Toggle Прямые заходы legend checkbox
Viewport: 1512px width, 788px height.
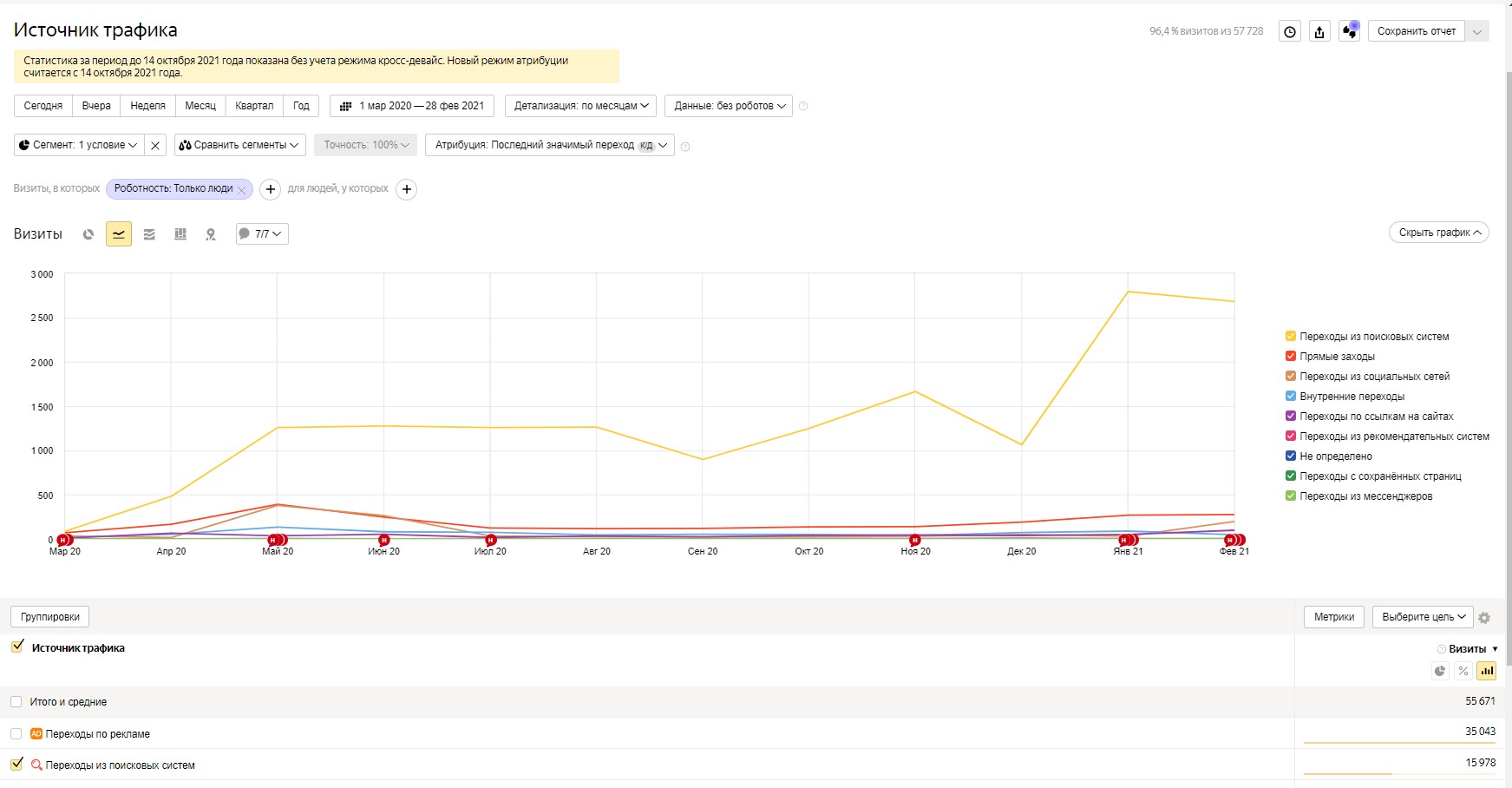1291,357
